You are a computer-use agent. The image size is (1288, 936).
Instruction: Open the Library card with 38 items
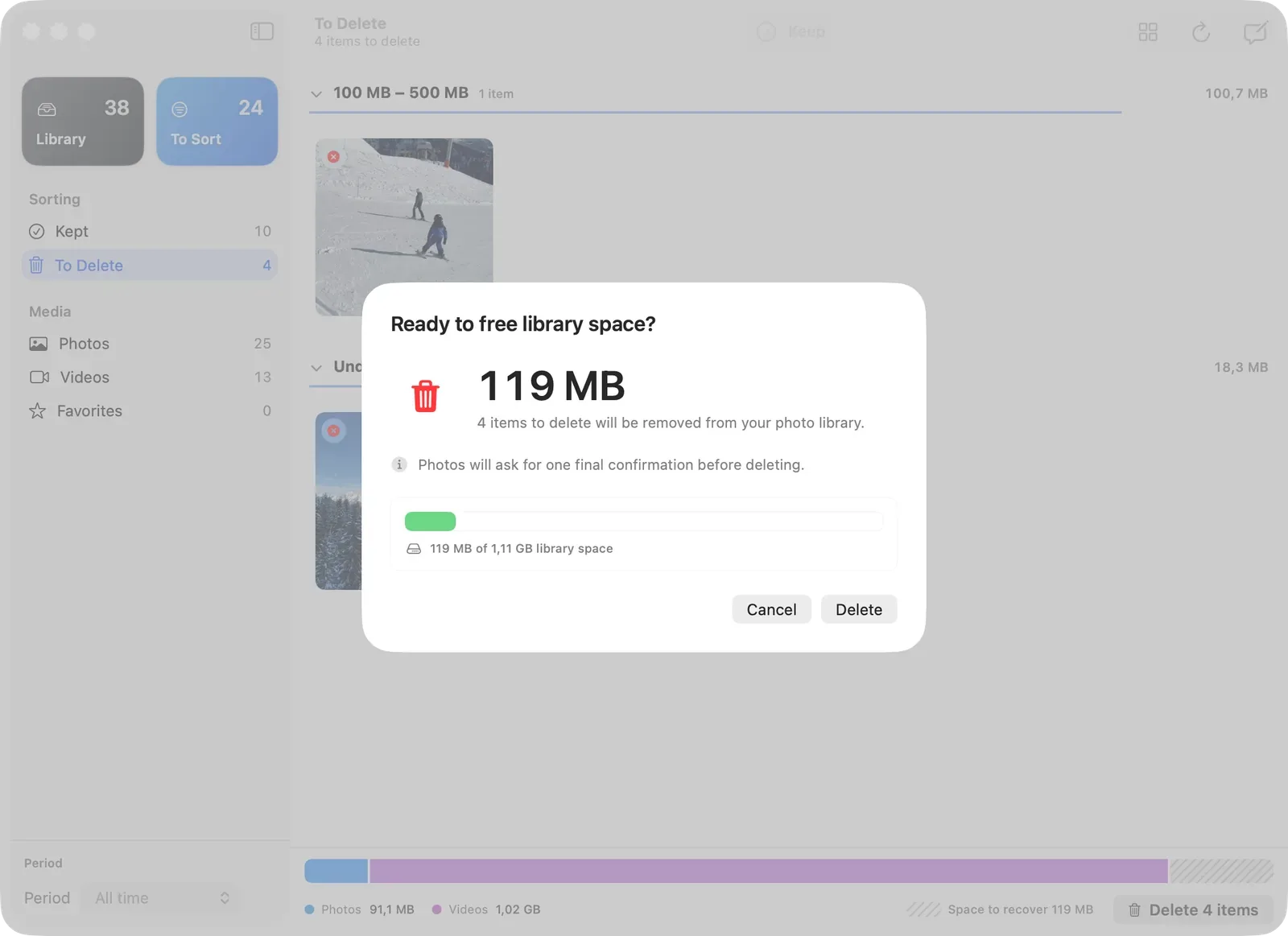click(83, 122)
